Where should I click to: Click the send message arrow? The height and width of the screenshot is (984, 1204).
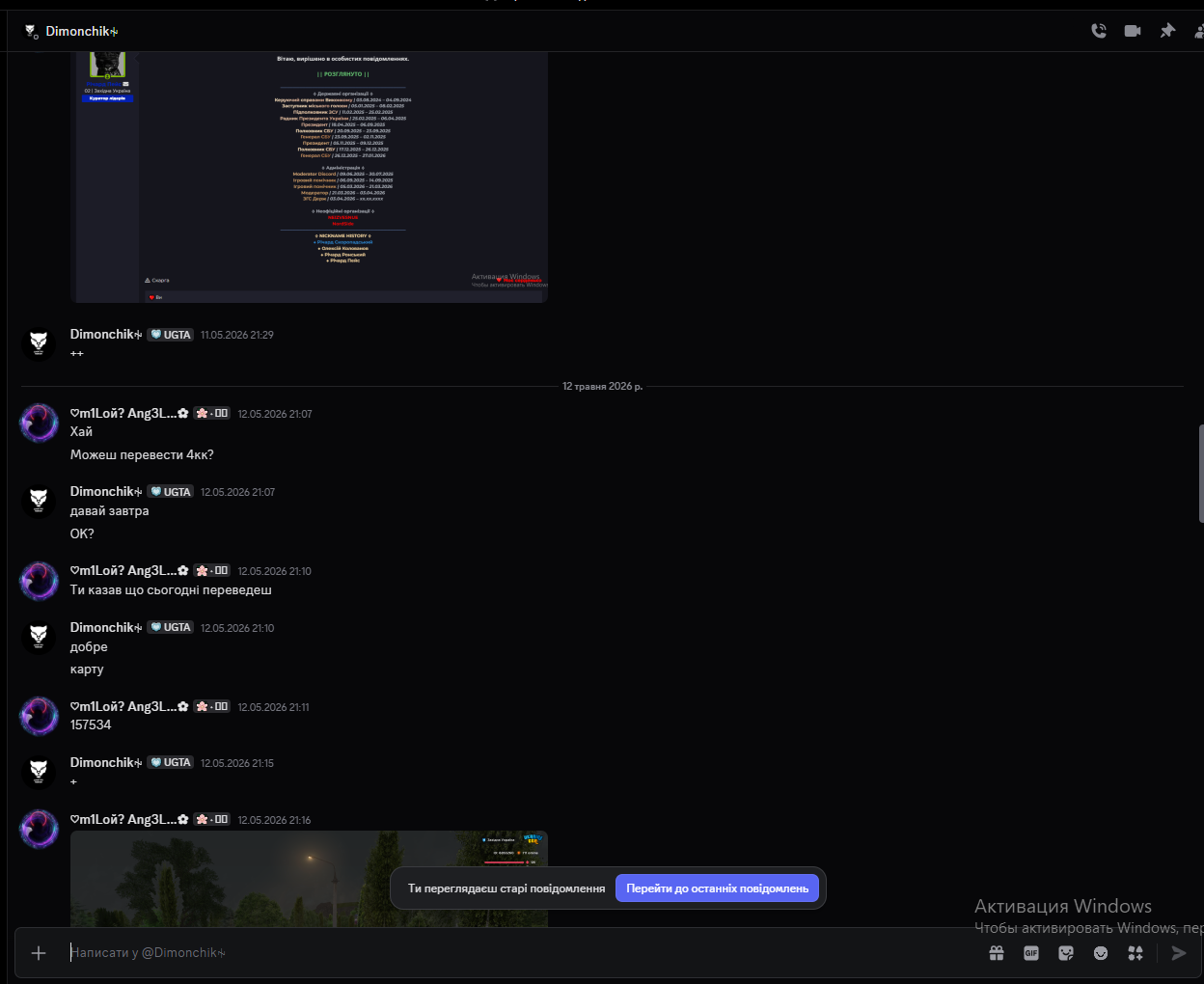[1178, 953]
